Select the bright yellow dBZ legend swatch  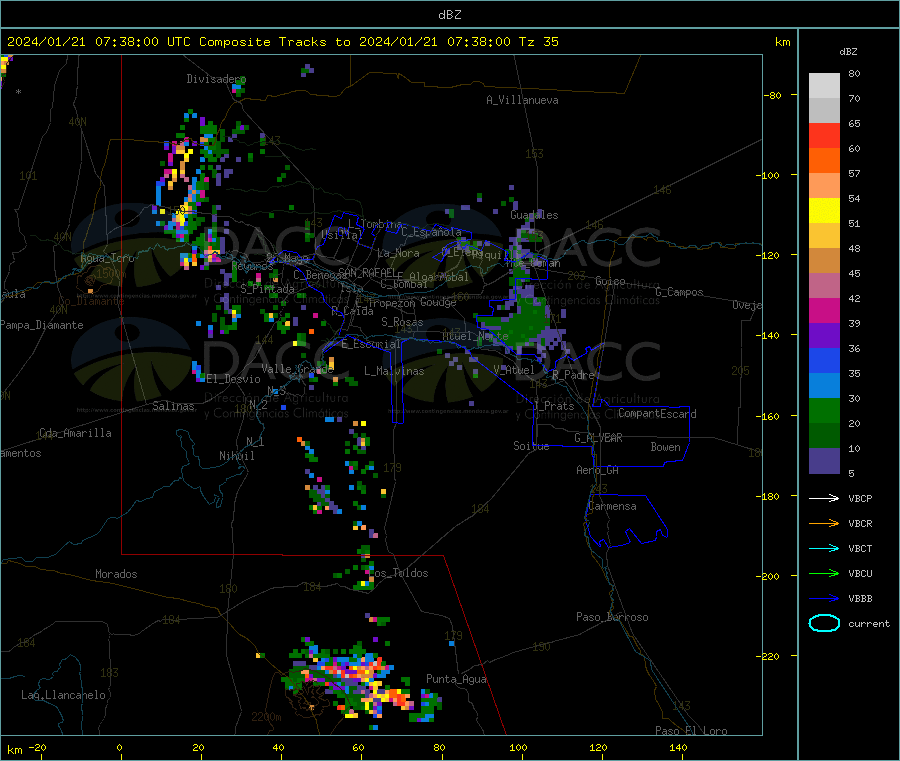click(x=824, y=210)
